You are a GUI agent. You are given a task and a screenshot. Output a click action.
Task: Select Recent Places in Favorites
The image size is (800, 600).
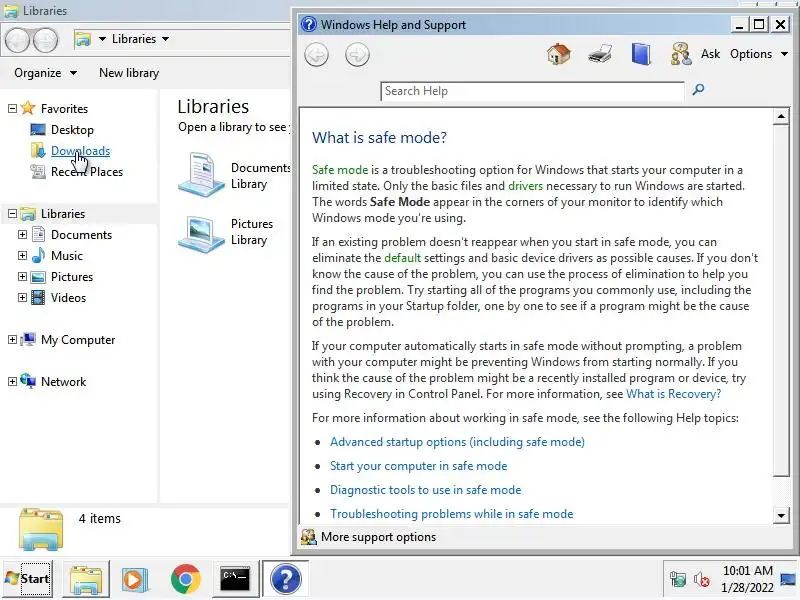tap(87, 171)
